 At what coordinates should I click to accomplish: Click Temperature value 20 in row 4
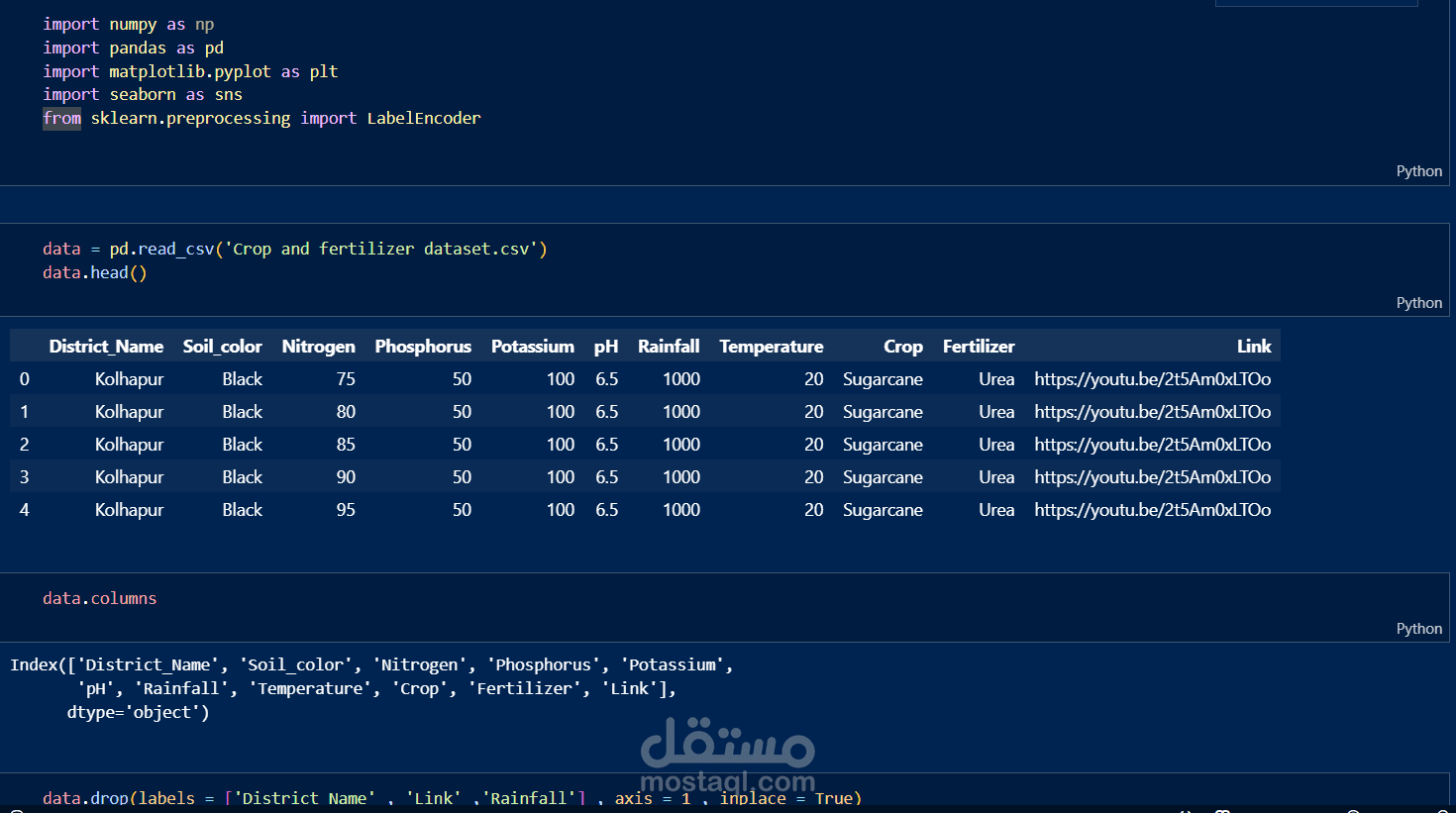click(x=814, y=510)
